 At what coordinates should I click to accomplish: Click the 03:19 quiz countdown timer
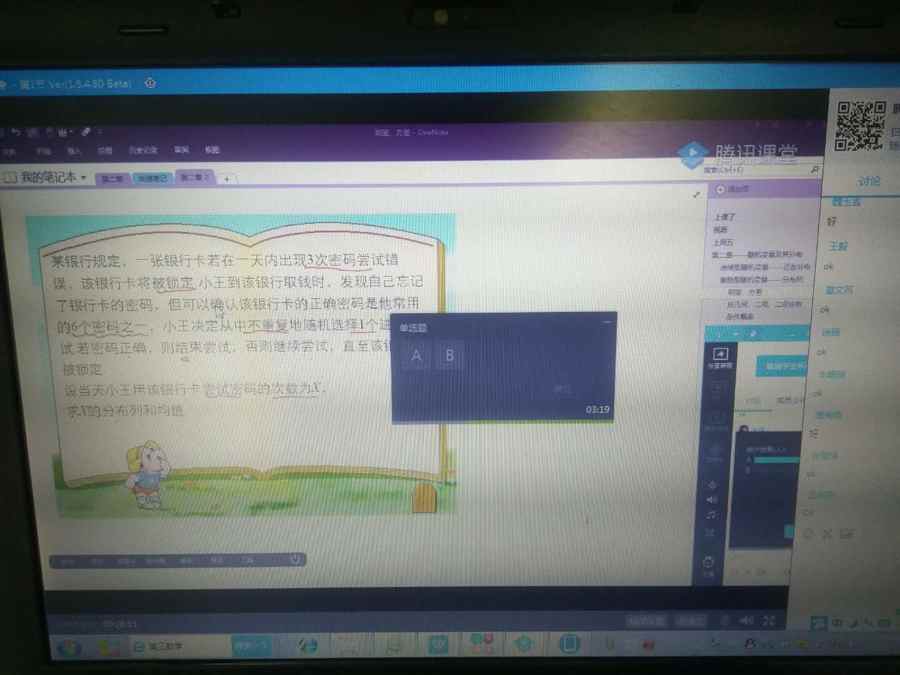coord(597,410)
